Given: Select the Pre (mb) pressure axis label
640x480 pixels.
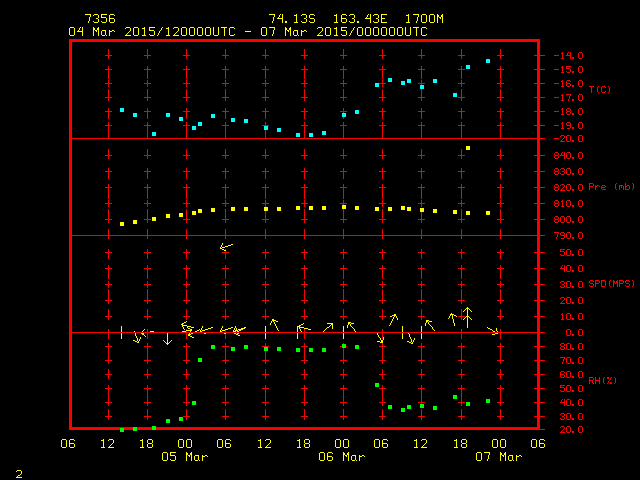Looking at the screenshot, I should click(x=612, y=187).
